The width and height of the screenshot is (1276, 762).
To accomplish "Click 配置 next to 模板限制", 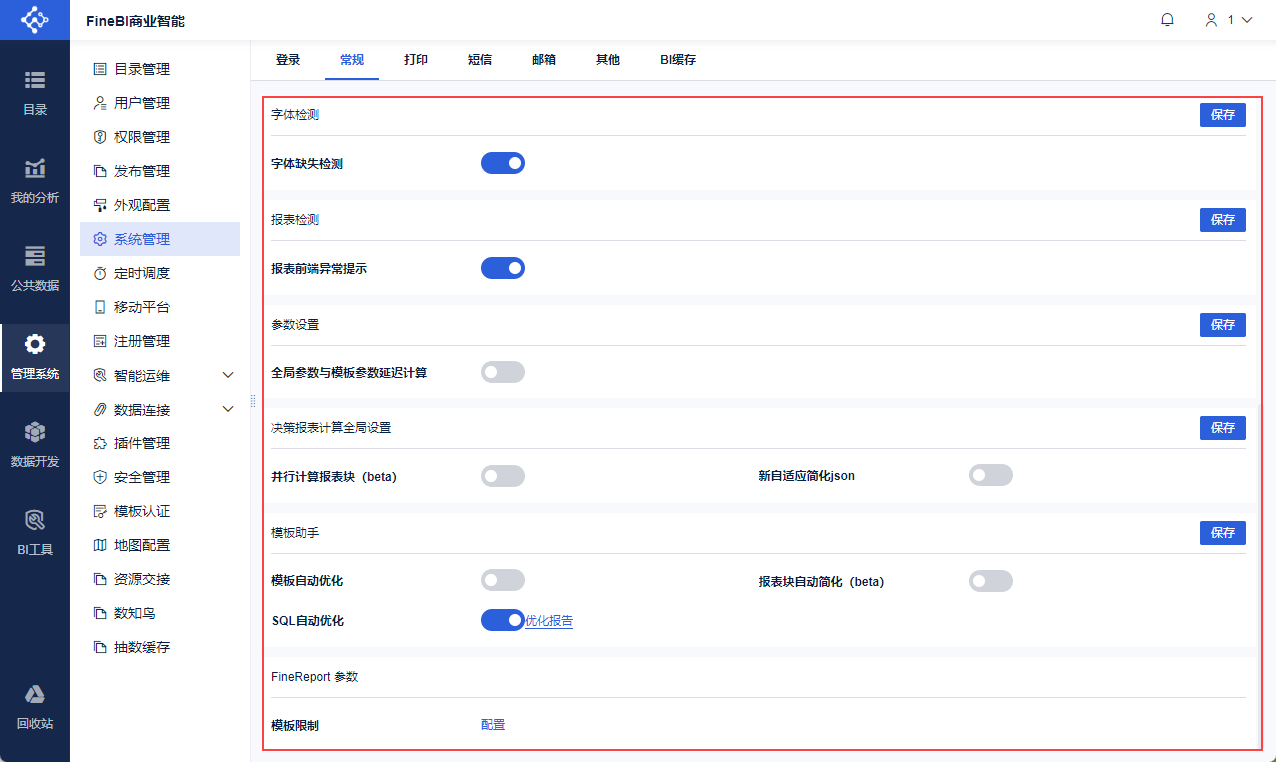I will 493,725.
